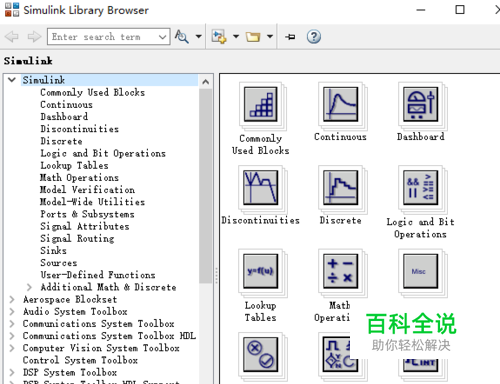Open the Lookup Tables library icon
The width and height of the screenshot is (500, 384).
(261, 271)
